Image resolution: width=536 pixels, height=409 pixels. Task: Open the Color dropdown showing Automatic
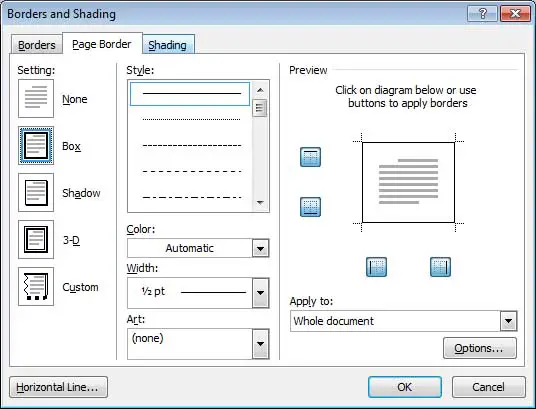tap(198, 248)
